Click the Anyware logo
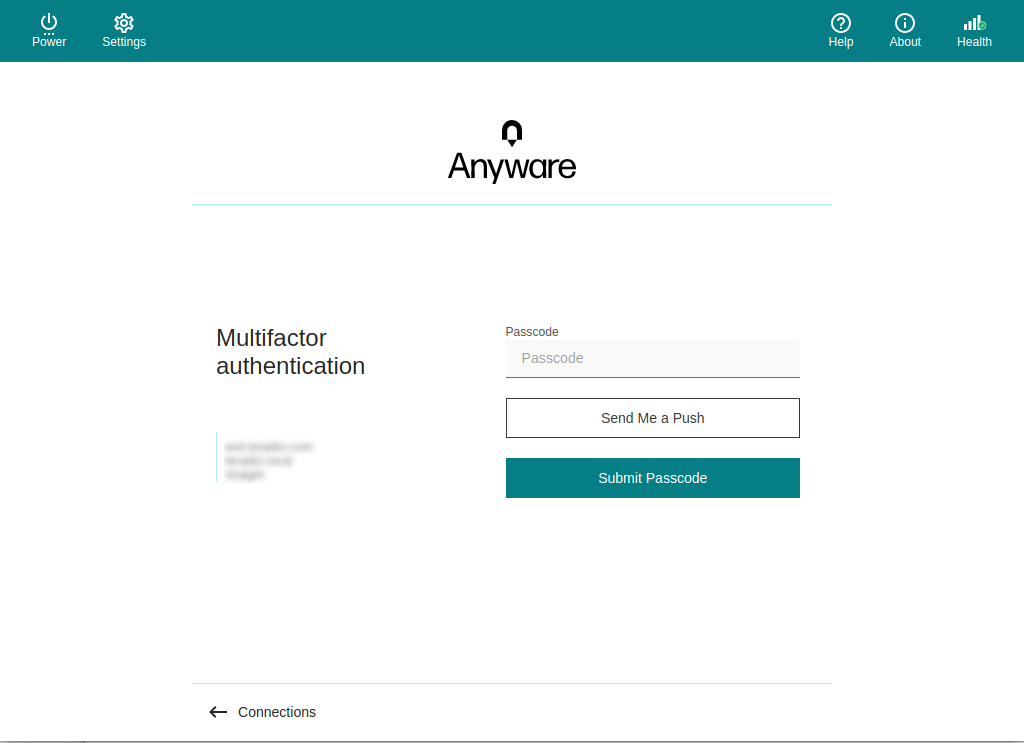The image size is (1024, 743). (512, 151)
